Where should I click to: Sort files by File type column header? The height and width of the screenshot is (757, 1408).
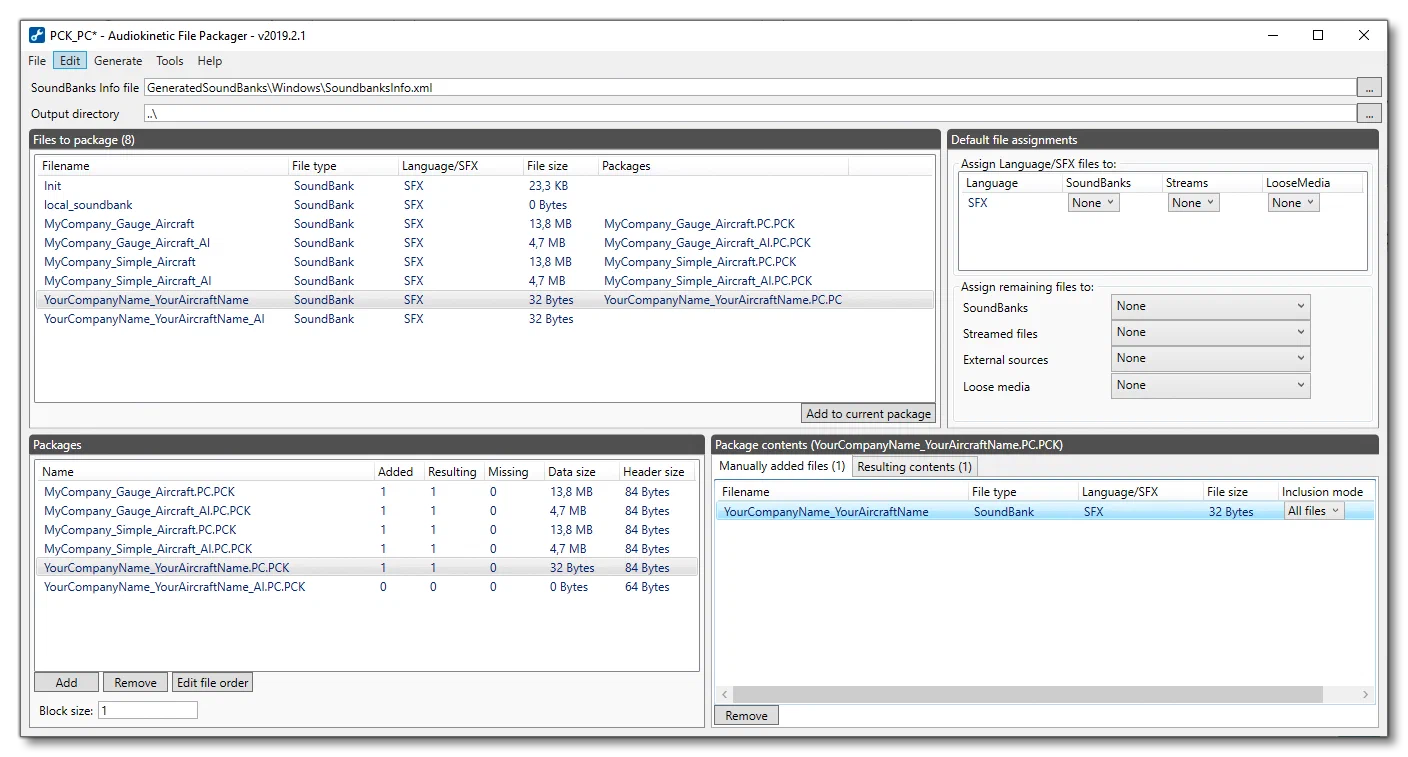click(342, 166)
